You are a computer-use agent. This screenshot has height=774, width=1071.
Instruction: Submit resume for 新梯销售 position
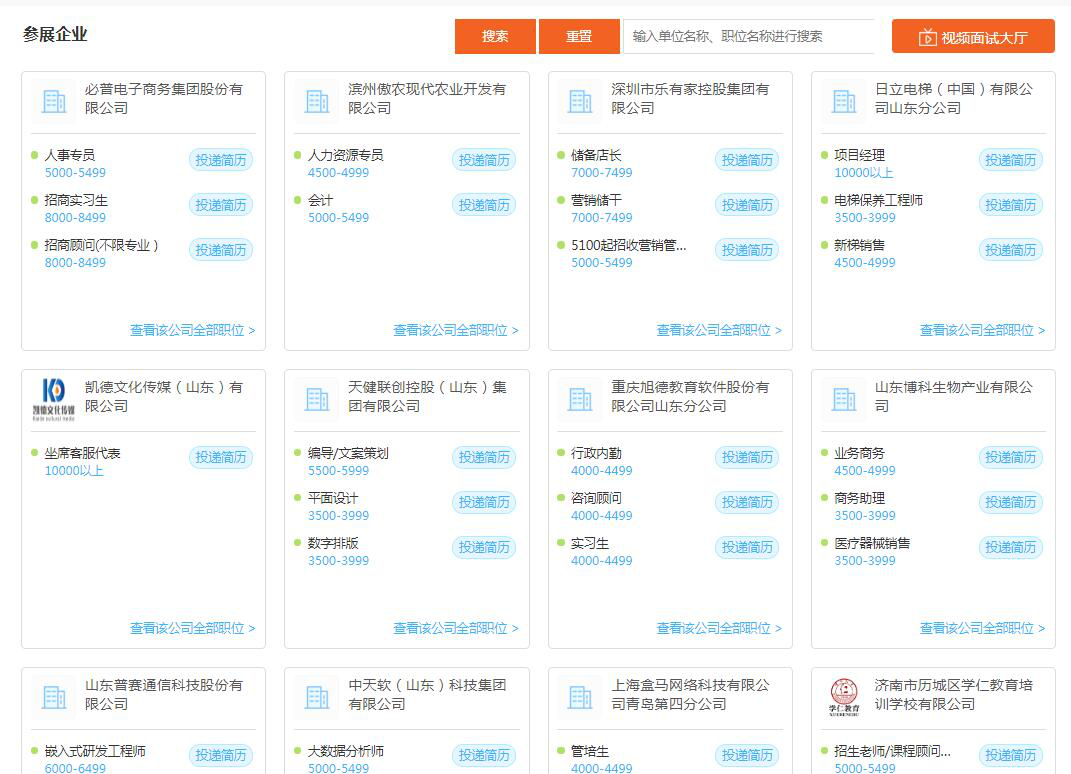coord(1010,250)
